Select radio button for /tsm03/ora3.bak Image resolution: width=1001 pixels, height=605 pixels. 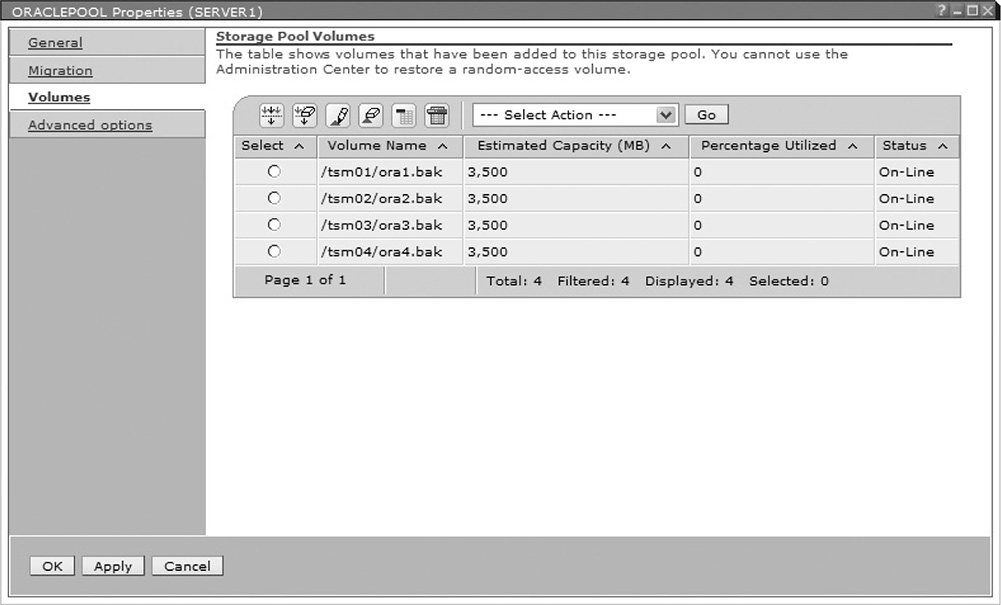point(274,225)
